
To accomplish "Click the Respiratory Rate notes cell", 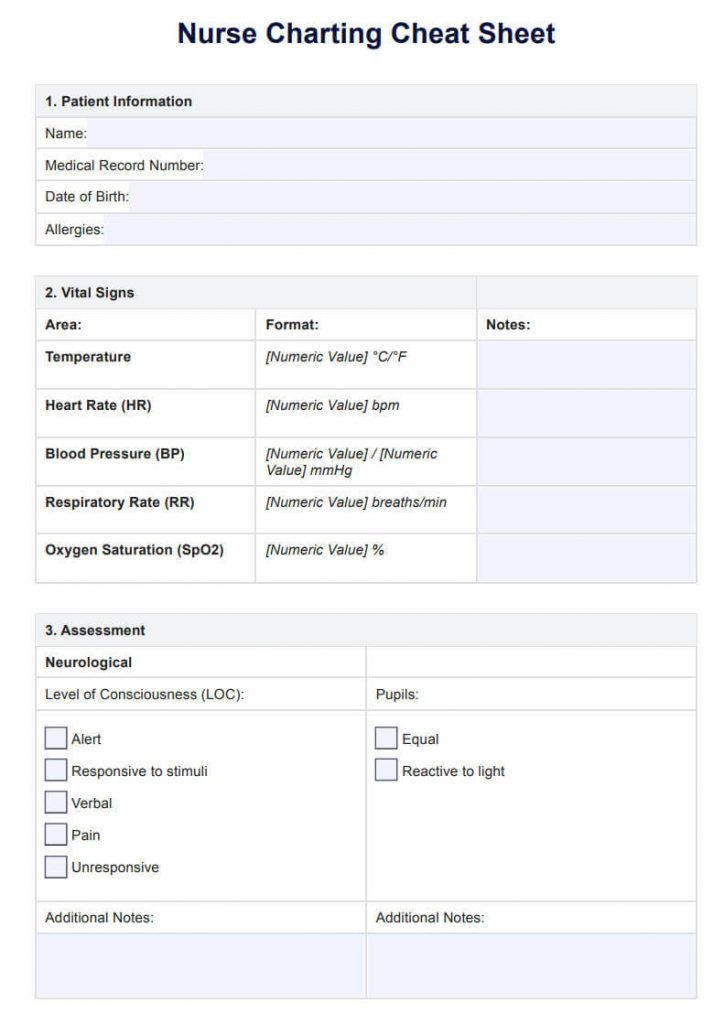I will pos(586,510).
